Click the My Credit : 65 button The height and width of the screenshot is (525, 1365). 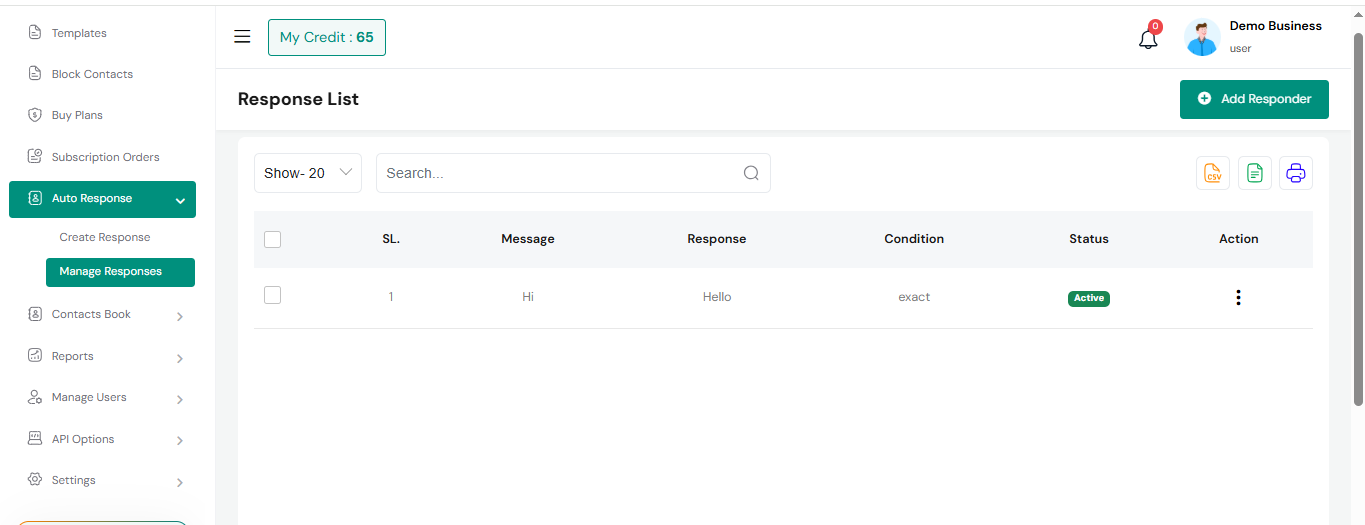point(327,37)
